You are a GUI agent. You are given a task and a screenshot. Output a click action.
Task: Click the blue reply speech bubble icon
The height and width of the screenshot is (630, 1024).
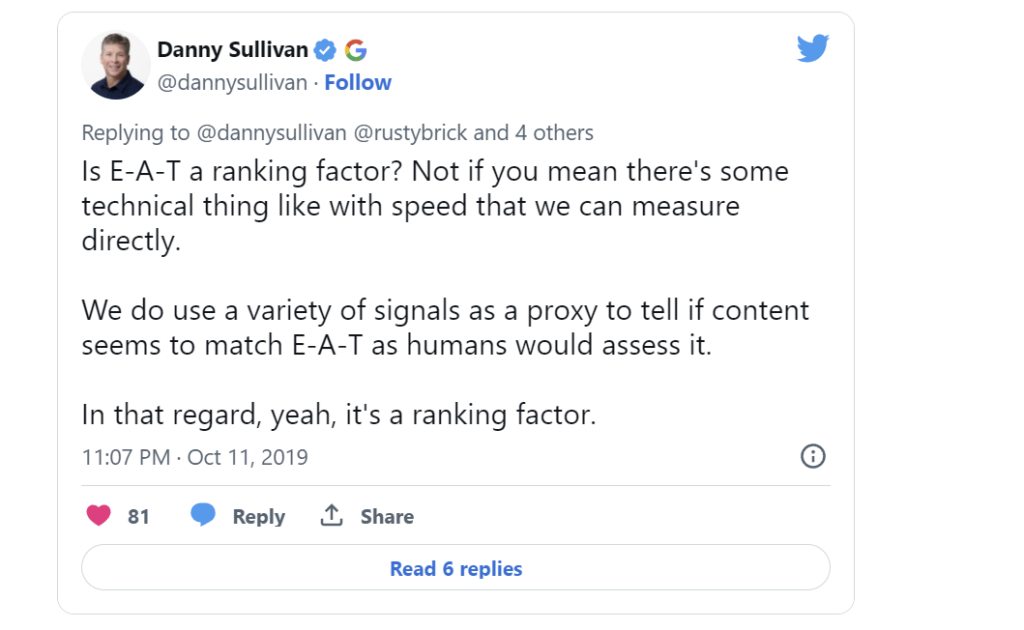pyautogui.click(x=203, y=515)
